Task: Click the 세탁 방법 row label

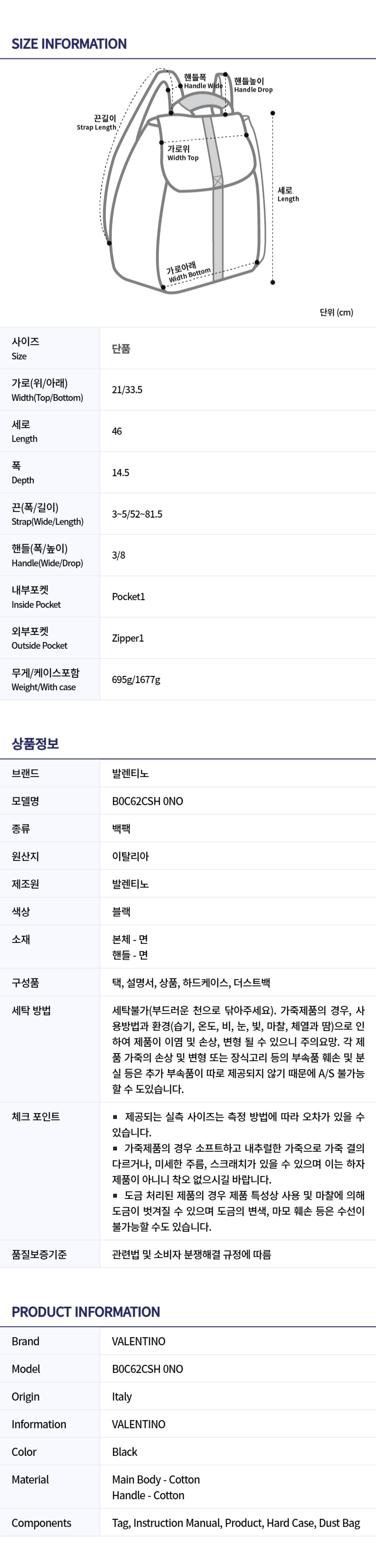Action: (31, 1010)
